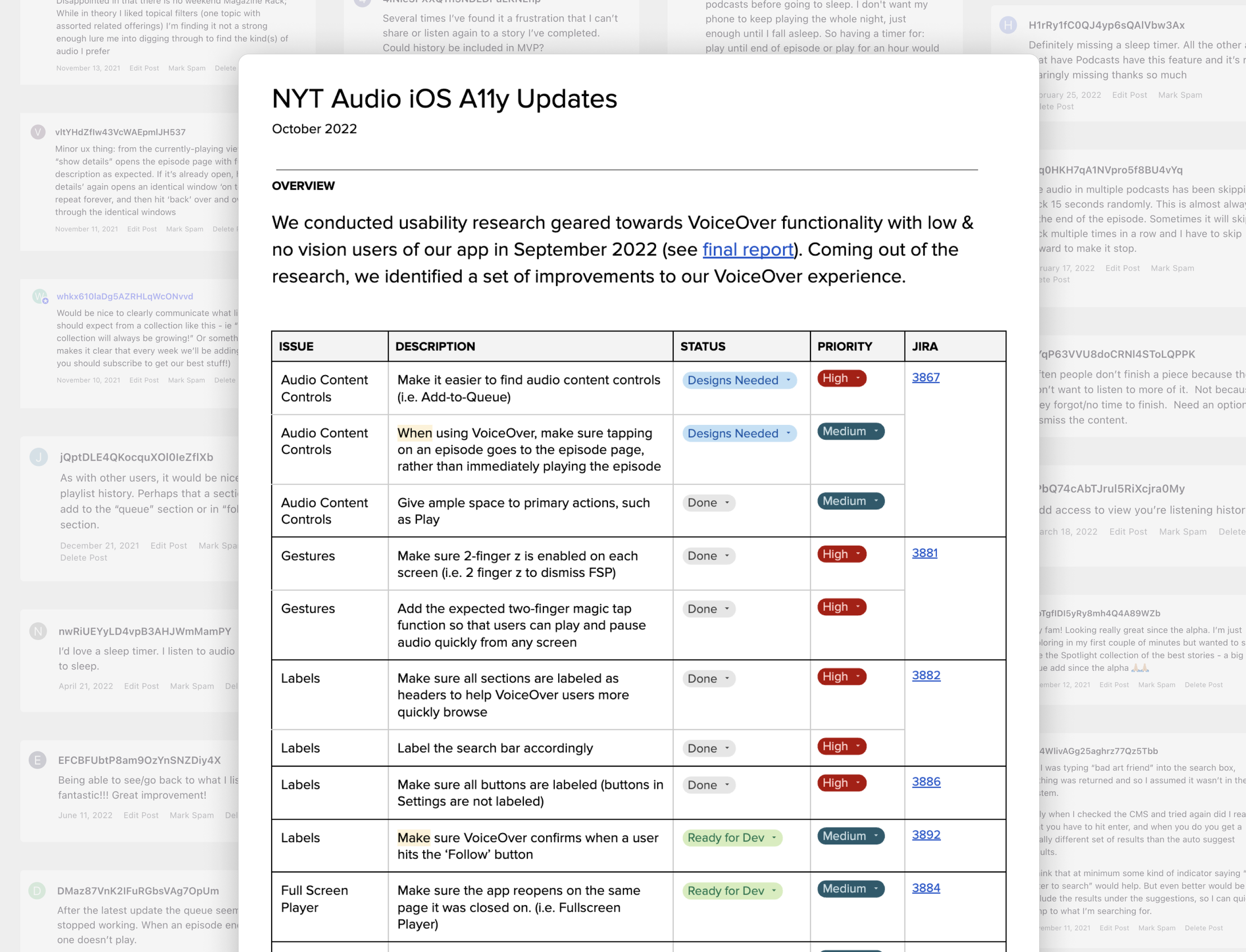Screen dimensions: 1246x952
Task: Change Medium priority on 'Give ample space' row
Action: [850, 501]
